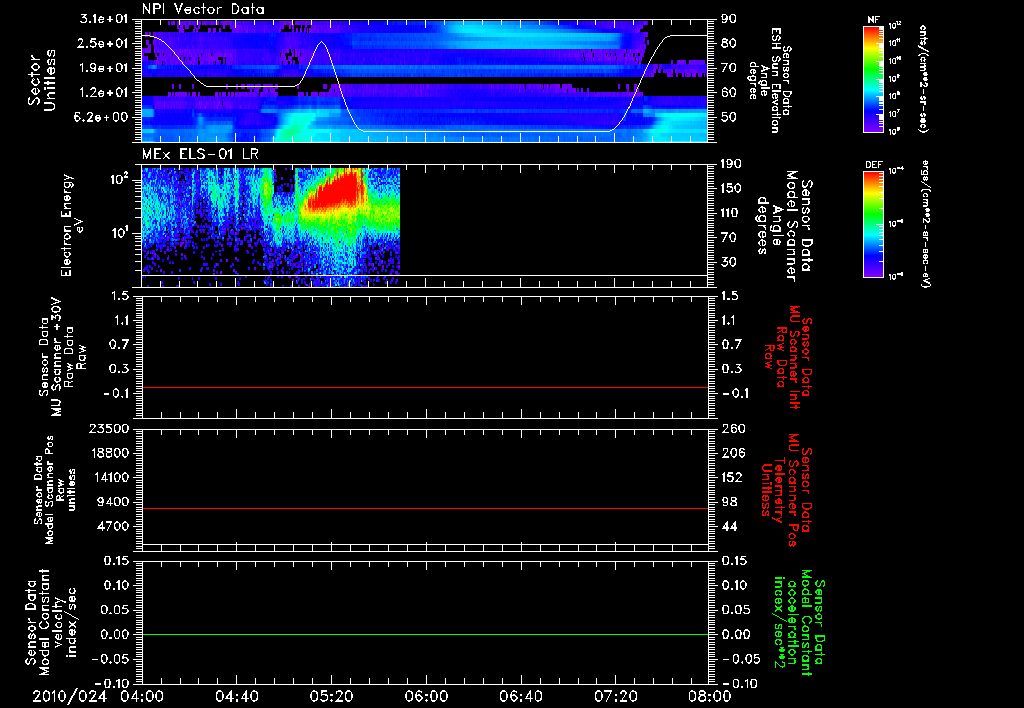Click the Model Scanner Pos Raw unitless label
The image size is (1024, 708).
pyautogui.click(x=55, y=490)
